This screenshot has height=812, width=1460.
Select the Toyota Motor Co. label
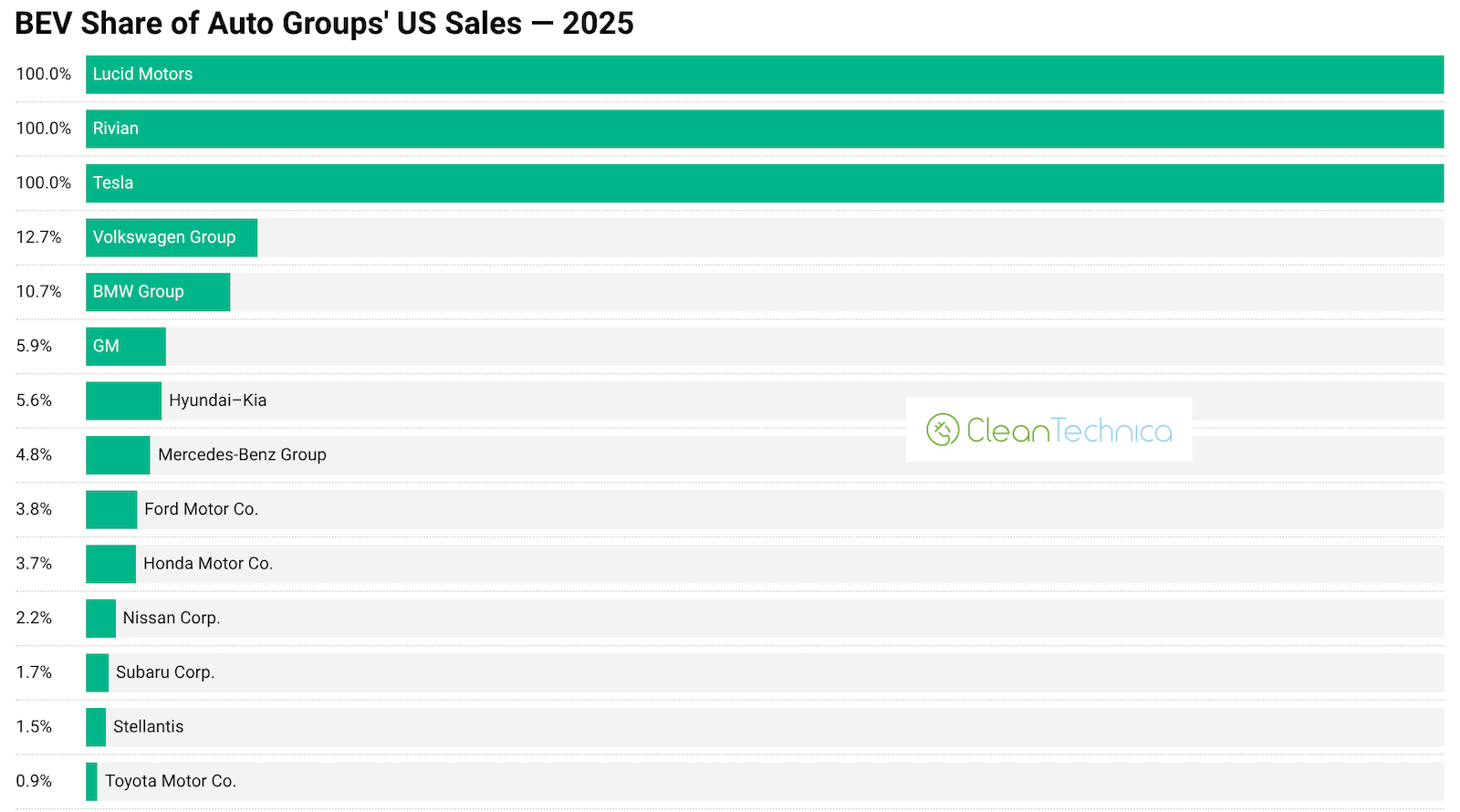click(171, 782)
